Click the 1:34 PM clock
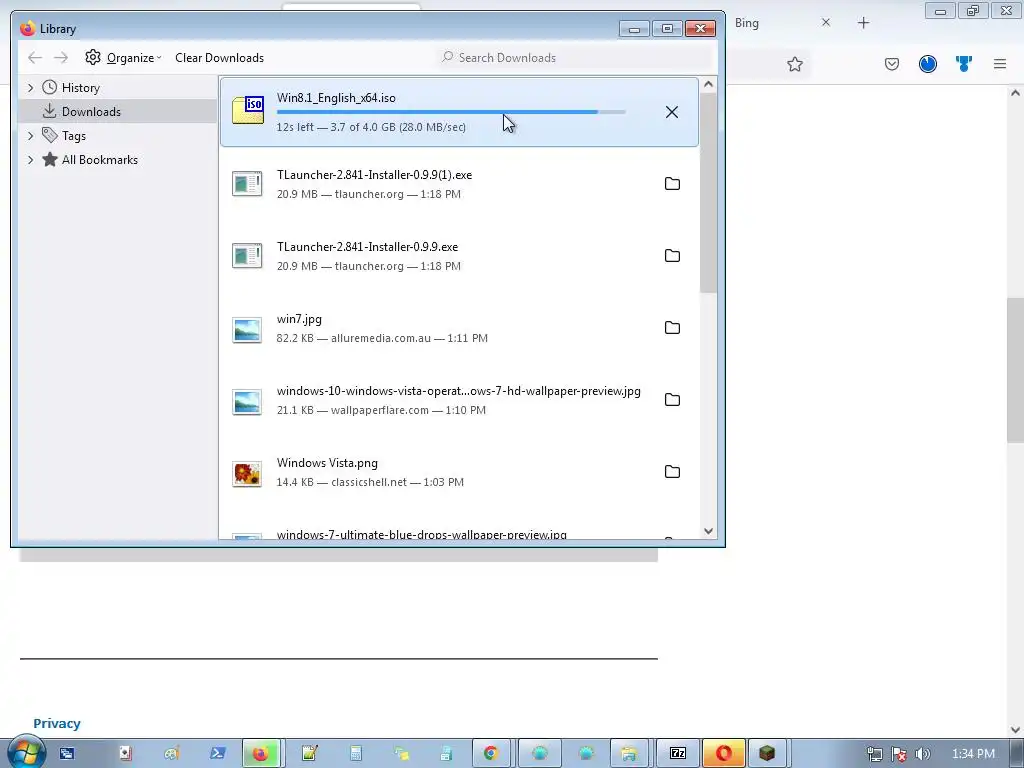The image size is (1024, 768). (x=973, y=754)
